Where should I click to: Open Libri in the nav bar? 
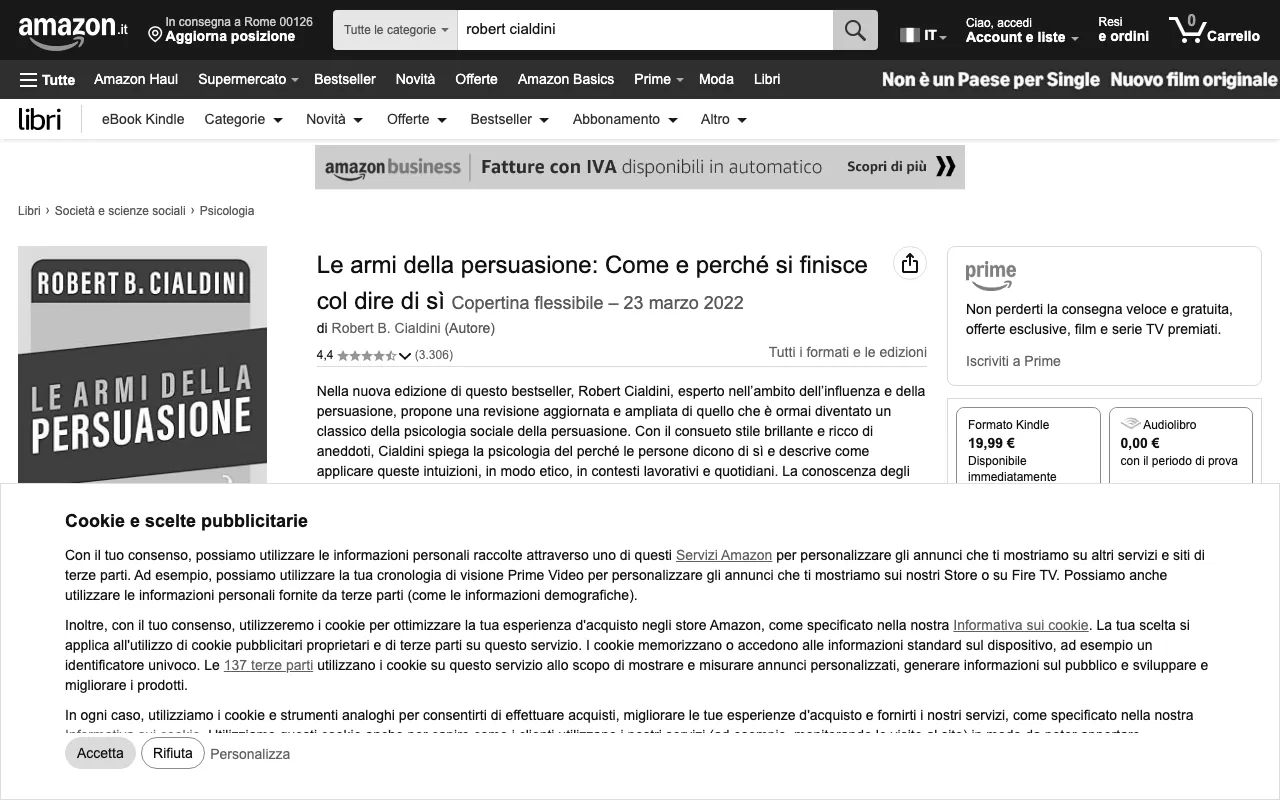767,79
